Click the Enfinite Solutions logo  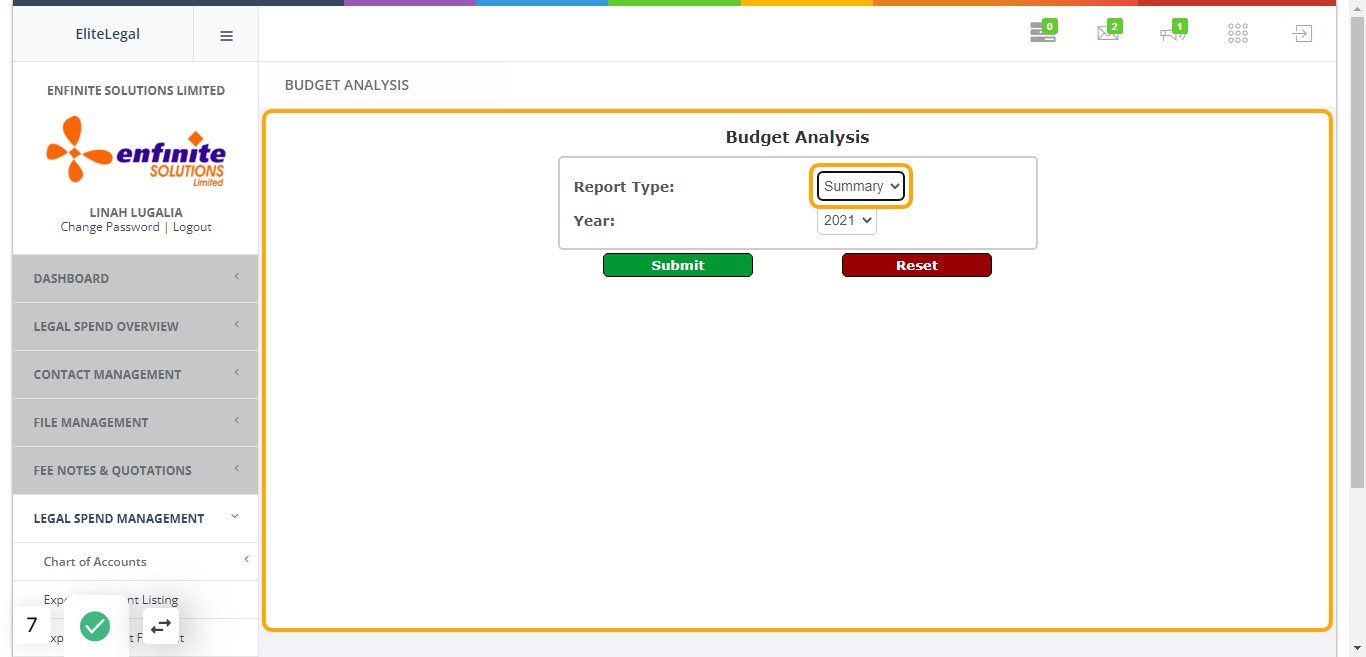[136, 151]
